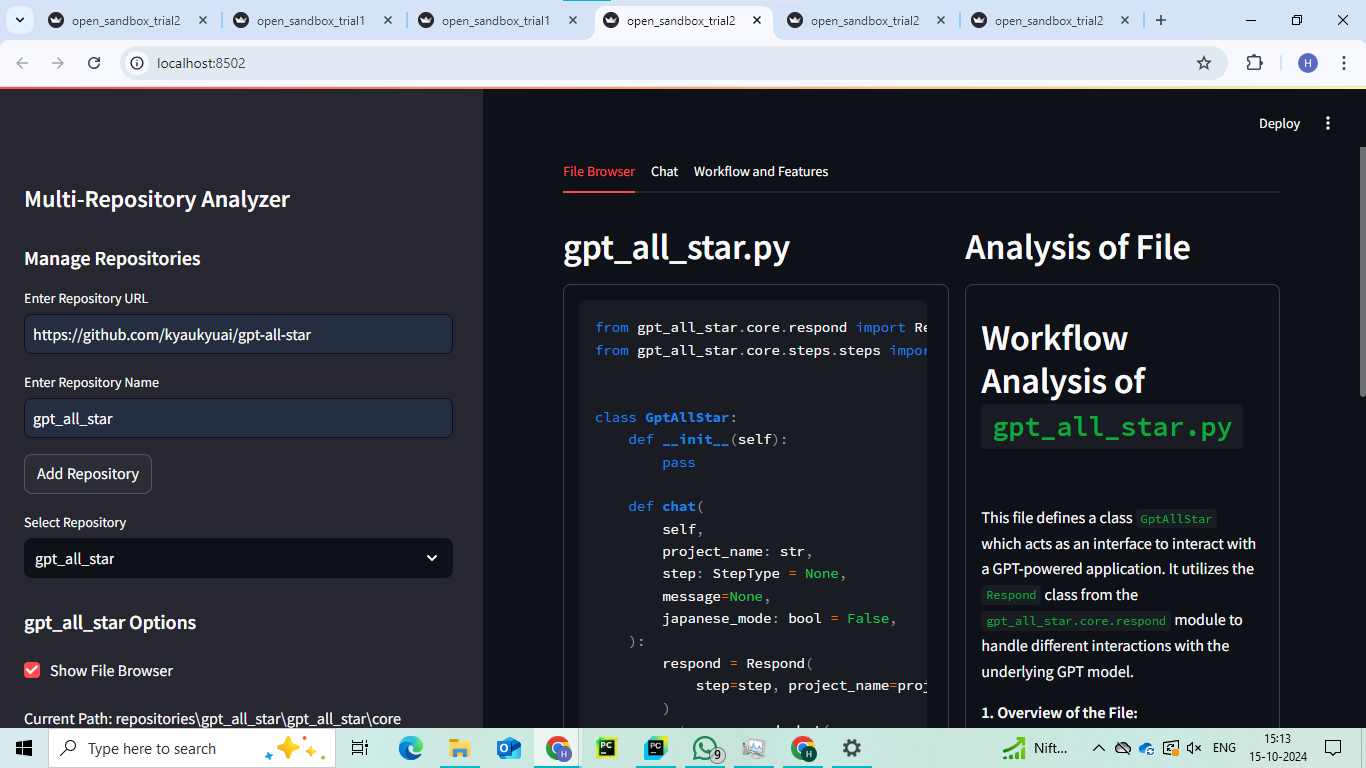Click the Add Repository button
Screen dimensions: 1366x768
pyautogui.click(x=88, y=474)
